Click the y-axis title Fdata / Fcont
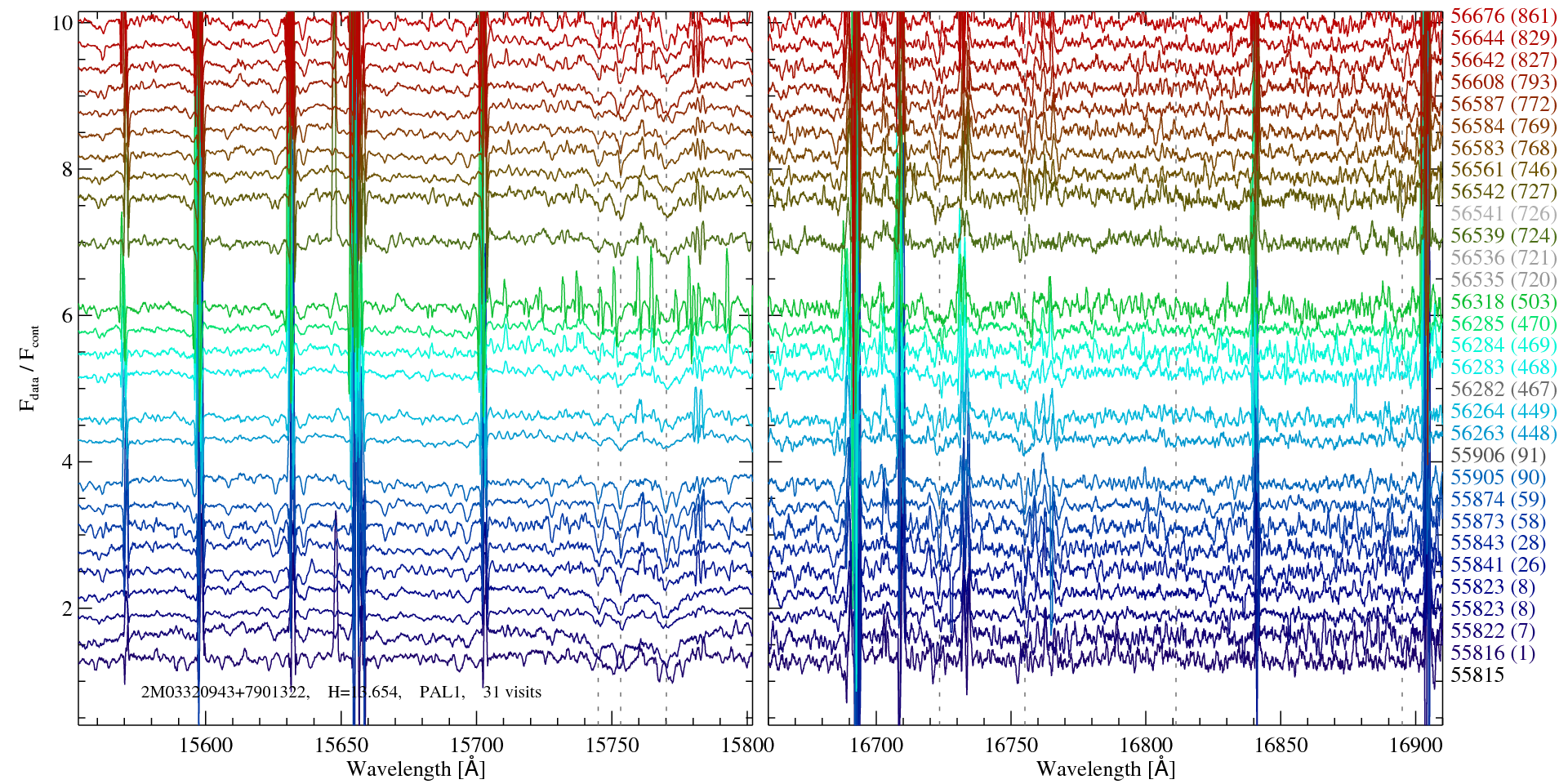 click(29, 367)
